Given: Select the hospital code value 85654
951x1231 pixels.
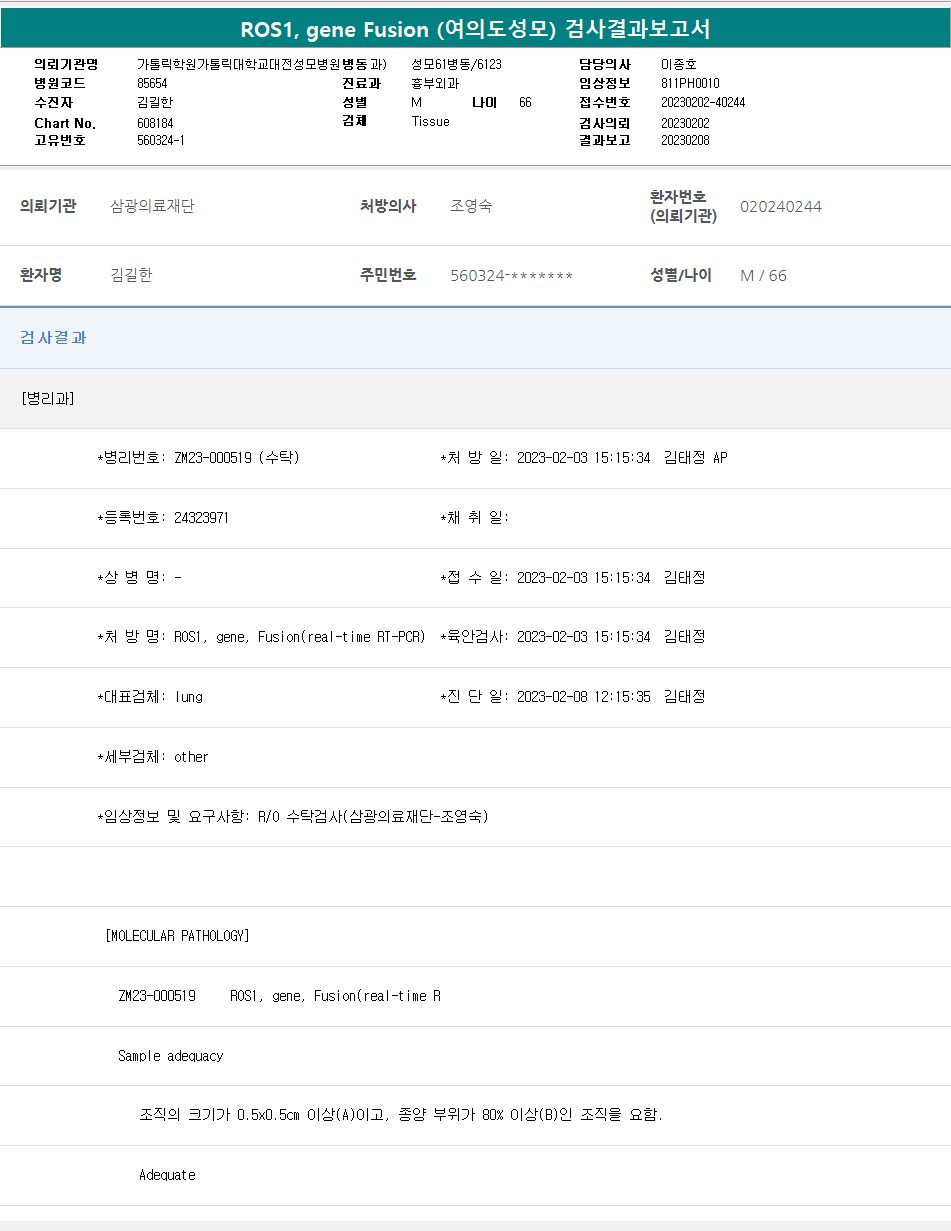Looking at the screenshot, I should 152,84.
